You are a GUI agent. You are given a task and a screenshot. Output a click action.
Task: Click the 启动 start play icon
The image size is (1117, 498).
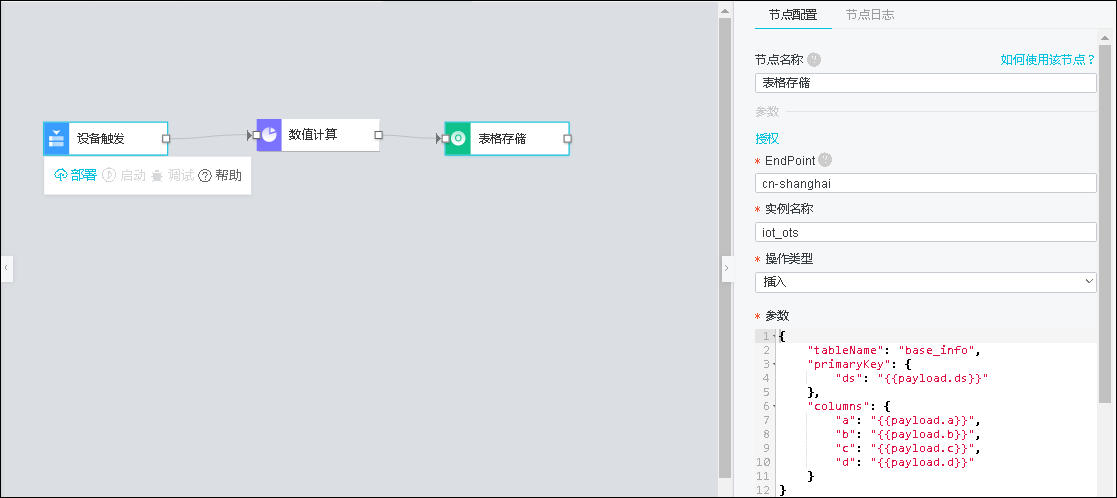109,175
